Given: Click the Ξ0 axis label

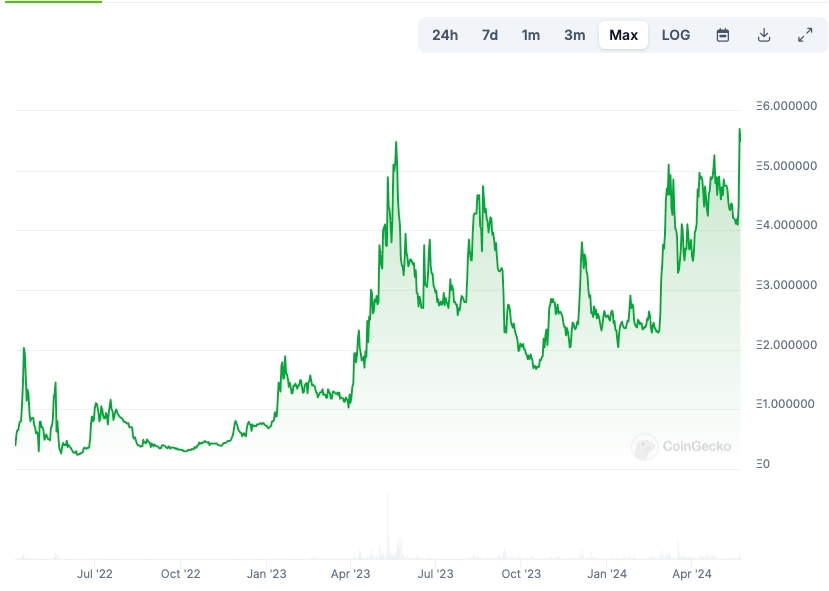Looking at the screenshot, I should click(x=763, y=464).
